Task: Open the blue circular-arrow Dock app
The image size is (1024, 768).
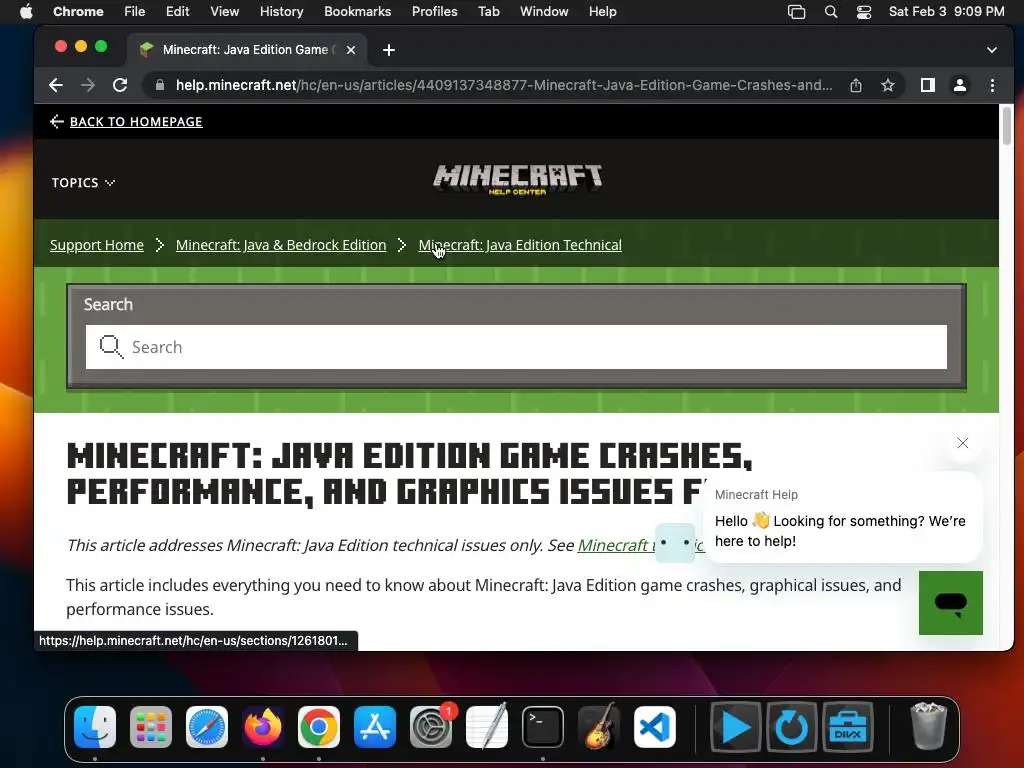Action: [x=792, y=727]
